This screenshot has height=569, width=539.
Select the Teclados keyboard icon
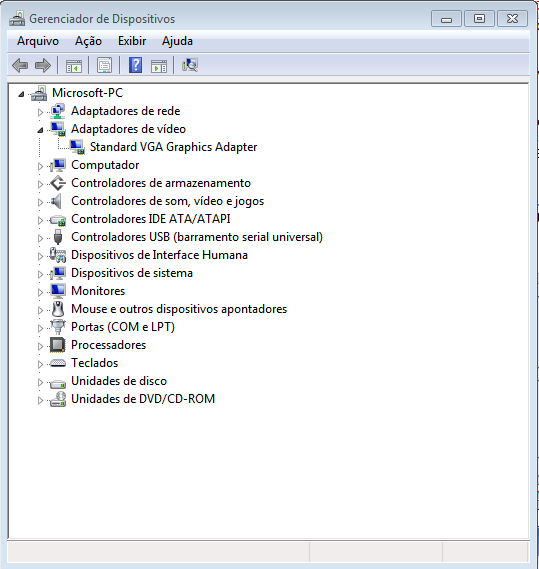coord(58,363)
